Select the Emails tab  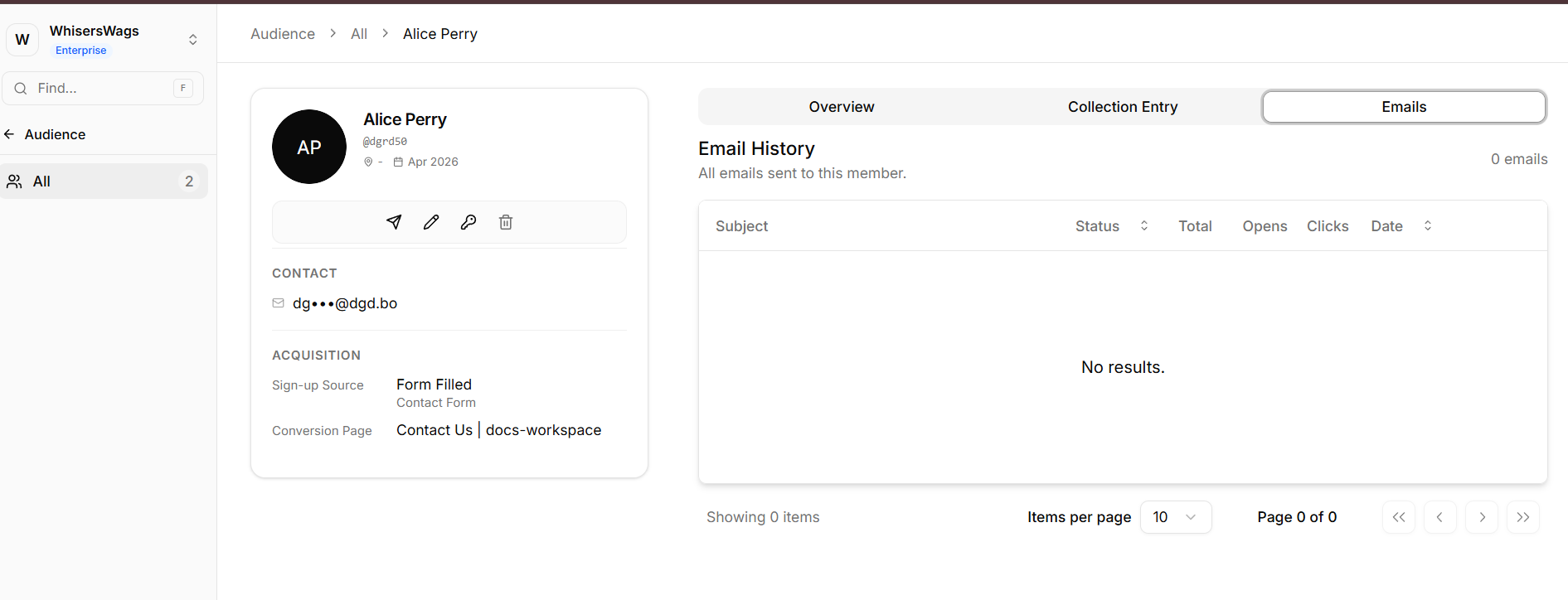[1403, 107]
